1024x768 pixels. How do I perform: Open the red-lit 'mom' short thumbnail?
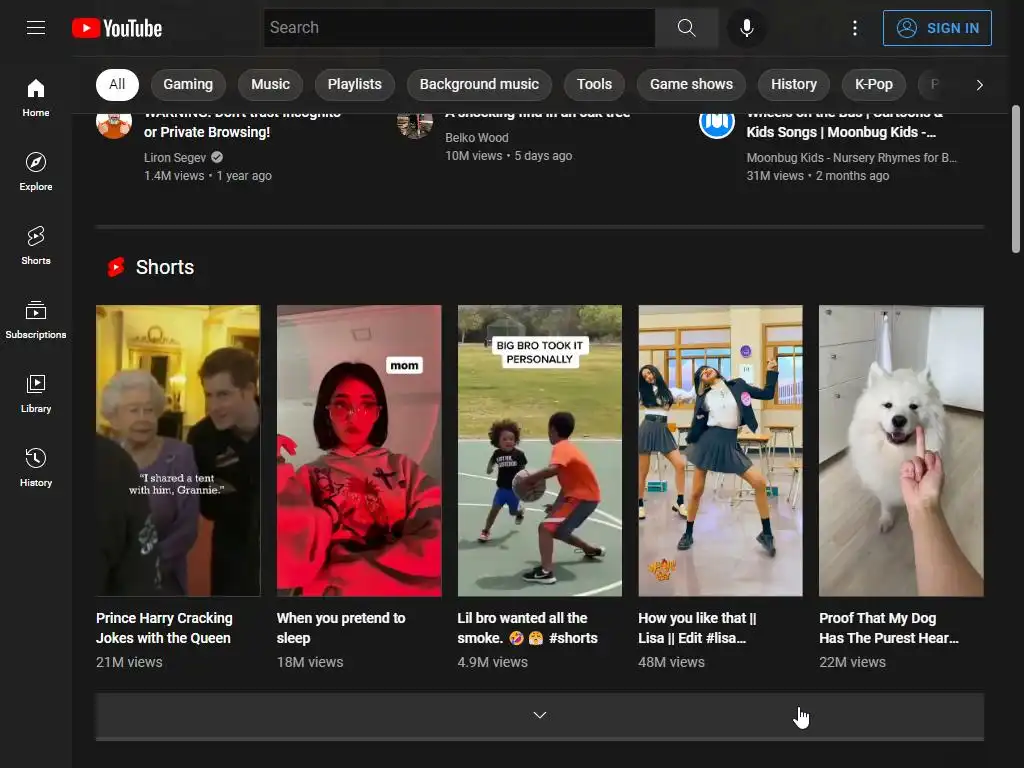tap(359, 451)
